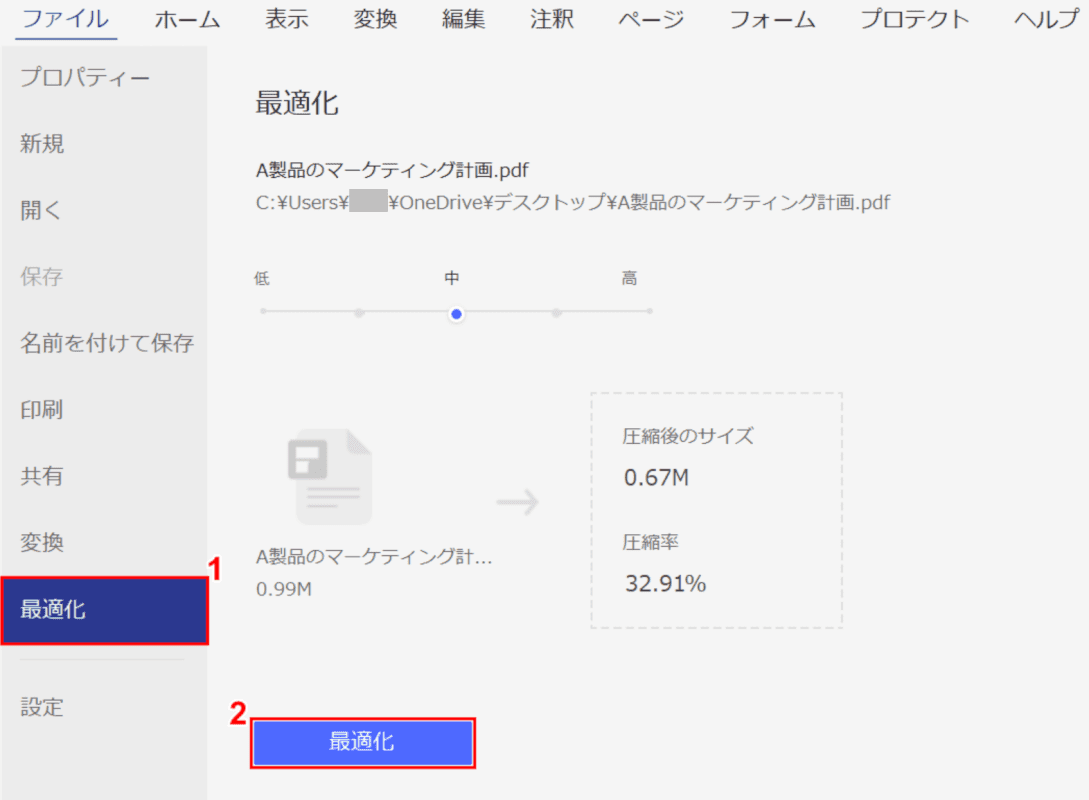Click the 高 compression label
Image resolution: width=1089 pixels, height=800 pixels.
[x=629, y=278]
